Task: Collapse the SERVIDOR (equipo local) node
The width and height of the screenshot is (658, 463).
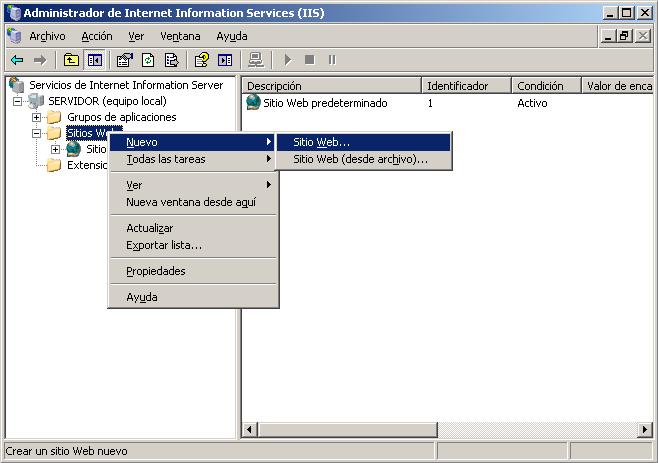Action: 18,102
